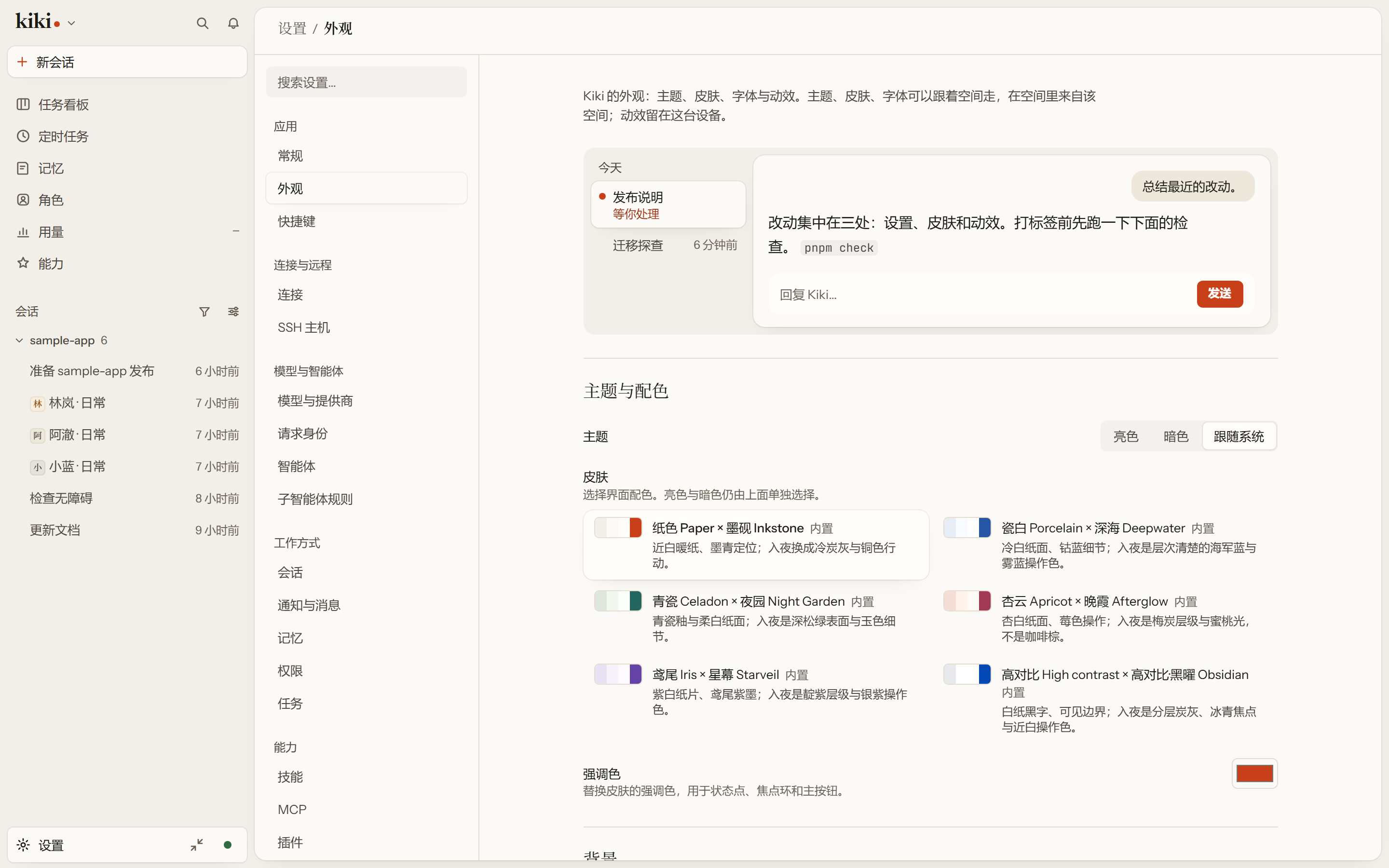Image resolution: width=1389 pixels, height=868 pixels.
Task: Choose 瓷白 Porcelain × 深海 Deepwater skin
Action: [x=1105, y=545]
